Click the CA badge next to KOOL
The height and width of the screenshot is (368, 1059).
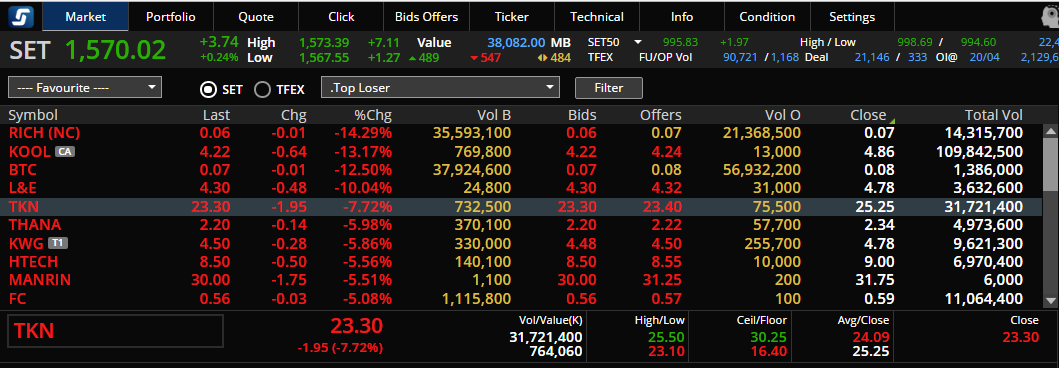pos(65,151)
